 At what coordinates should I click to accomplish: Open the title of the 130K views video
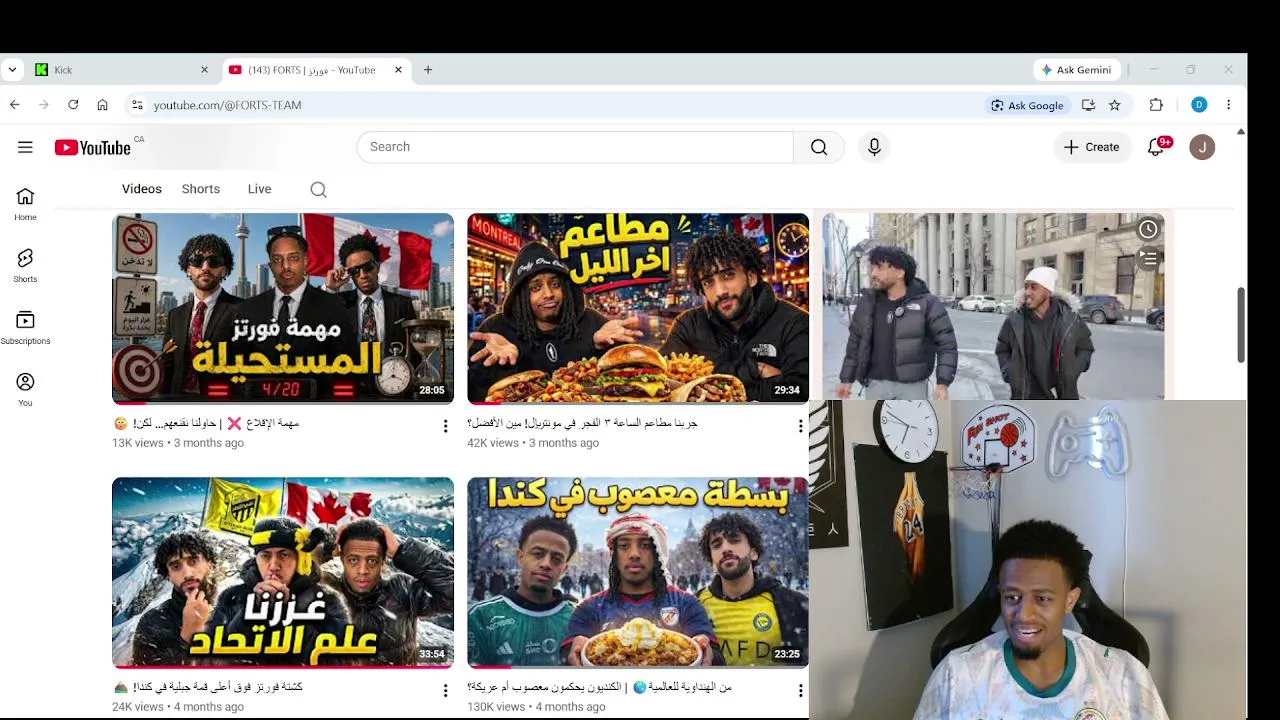[600, 687]
